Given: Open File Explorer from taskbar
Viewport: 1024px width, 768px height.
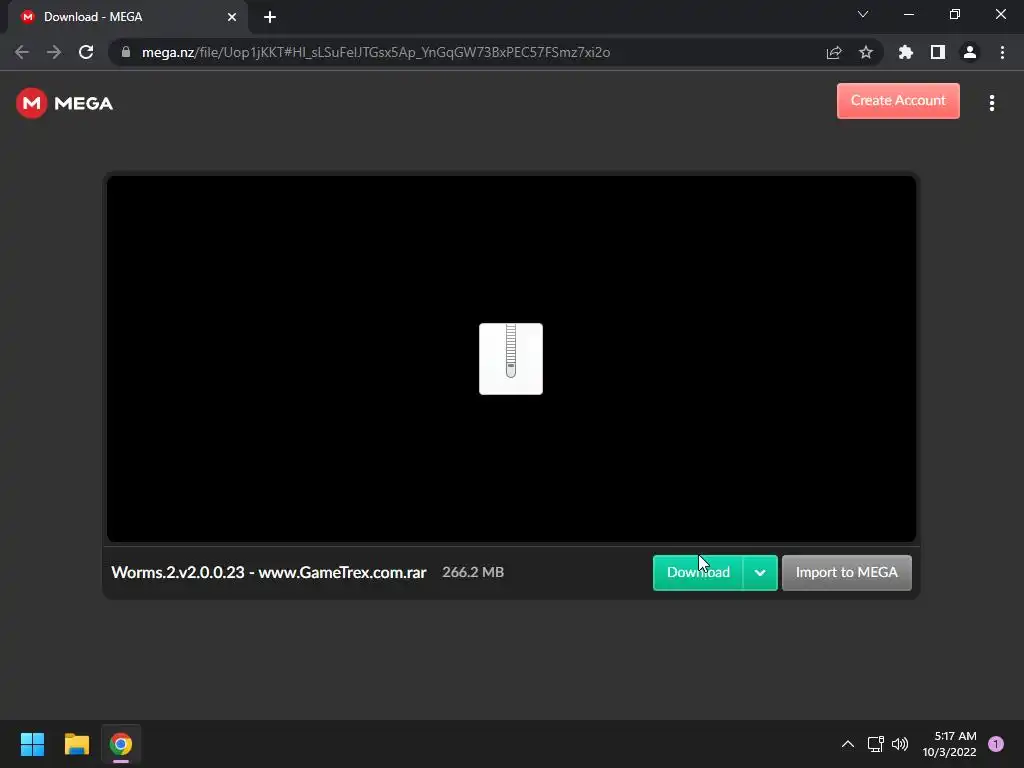Looking at the screenshot, I should [x=76, y=744].
